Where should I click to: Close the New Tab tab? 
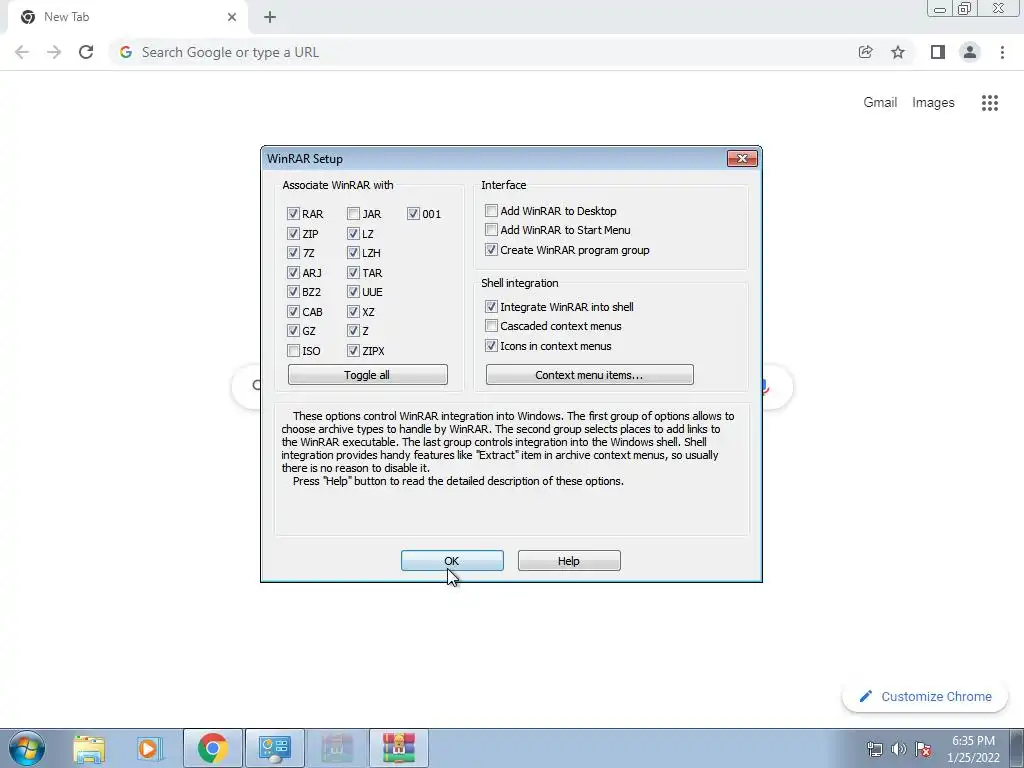[x=232, y=17]
